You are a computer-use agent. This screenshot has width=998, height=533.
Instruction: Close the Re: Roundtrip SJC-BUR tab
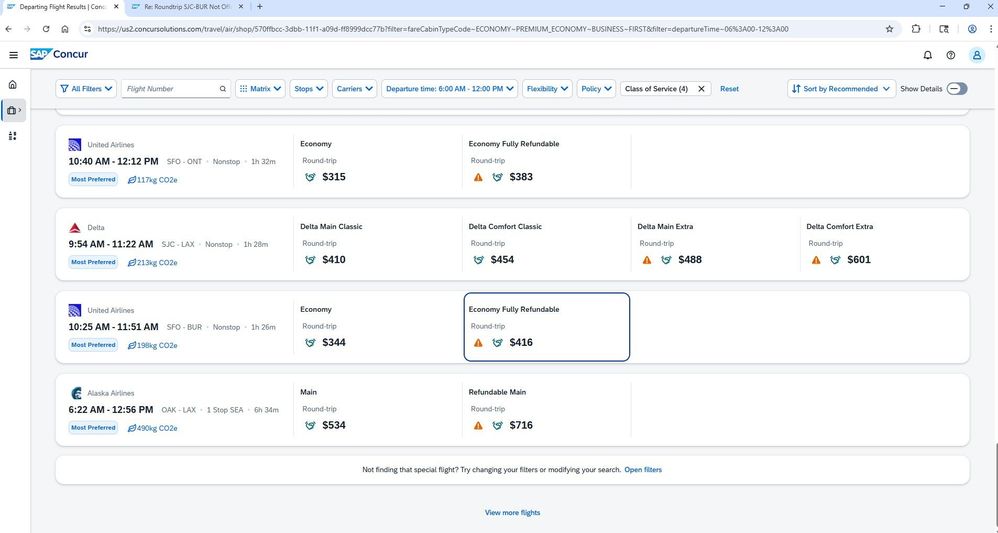click(241, 7)
